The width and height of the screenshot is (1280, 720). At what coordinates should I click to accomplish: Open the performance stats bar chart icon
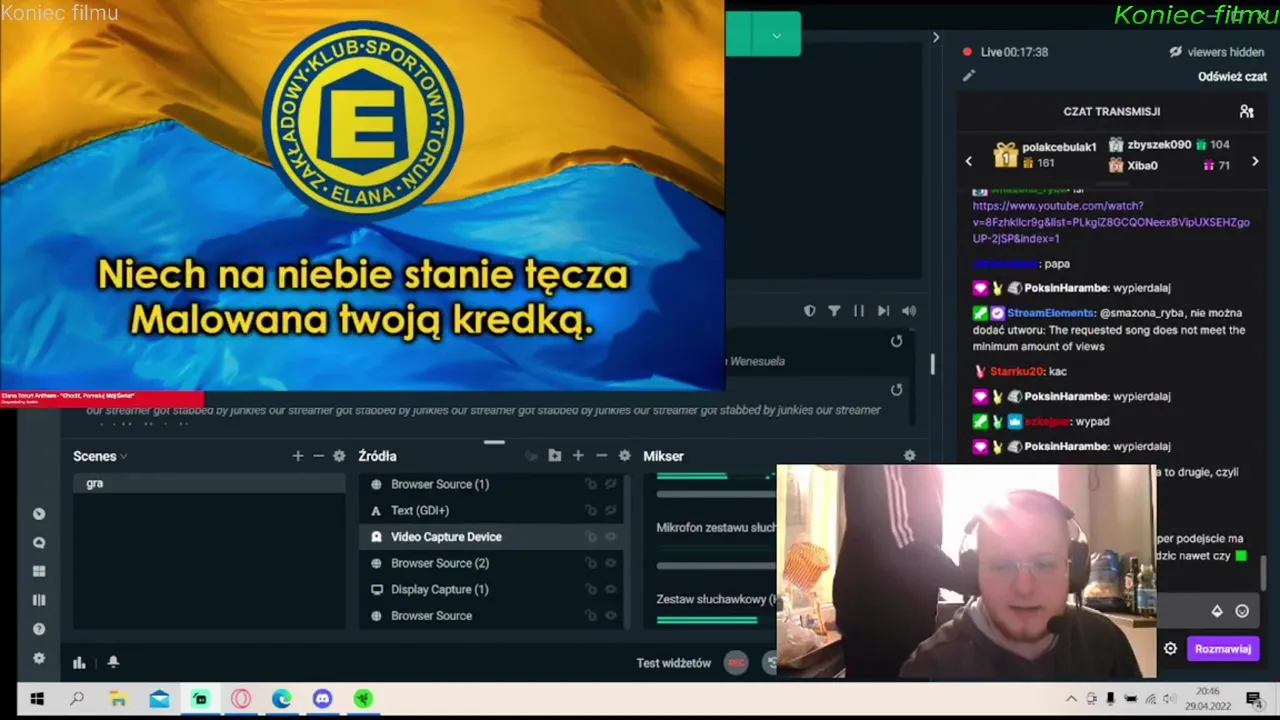tap(79, 662)
